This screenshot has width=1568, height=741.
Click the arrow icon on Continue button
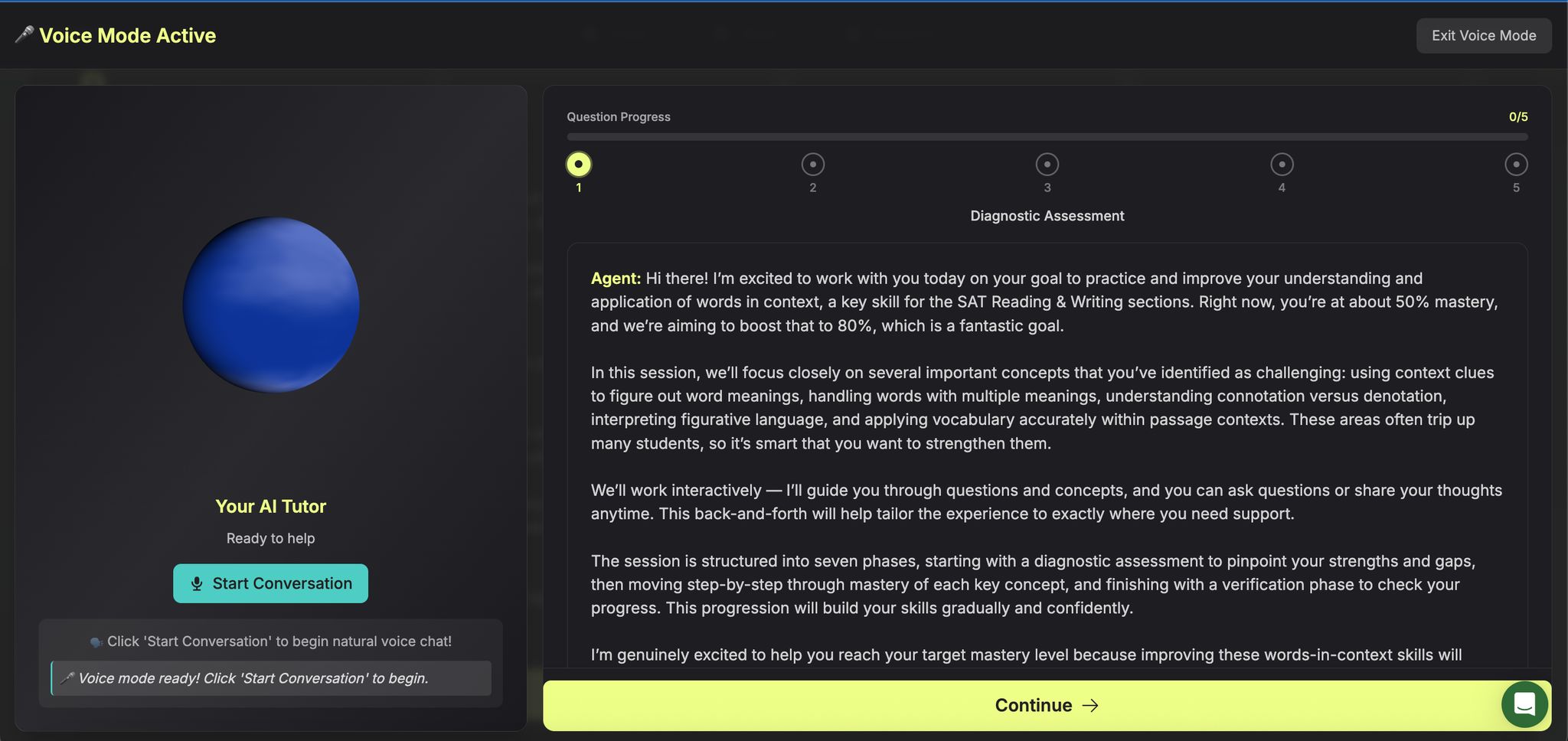point(1090,706)
